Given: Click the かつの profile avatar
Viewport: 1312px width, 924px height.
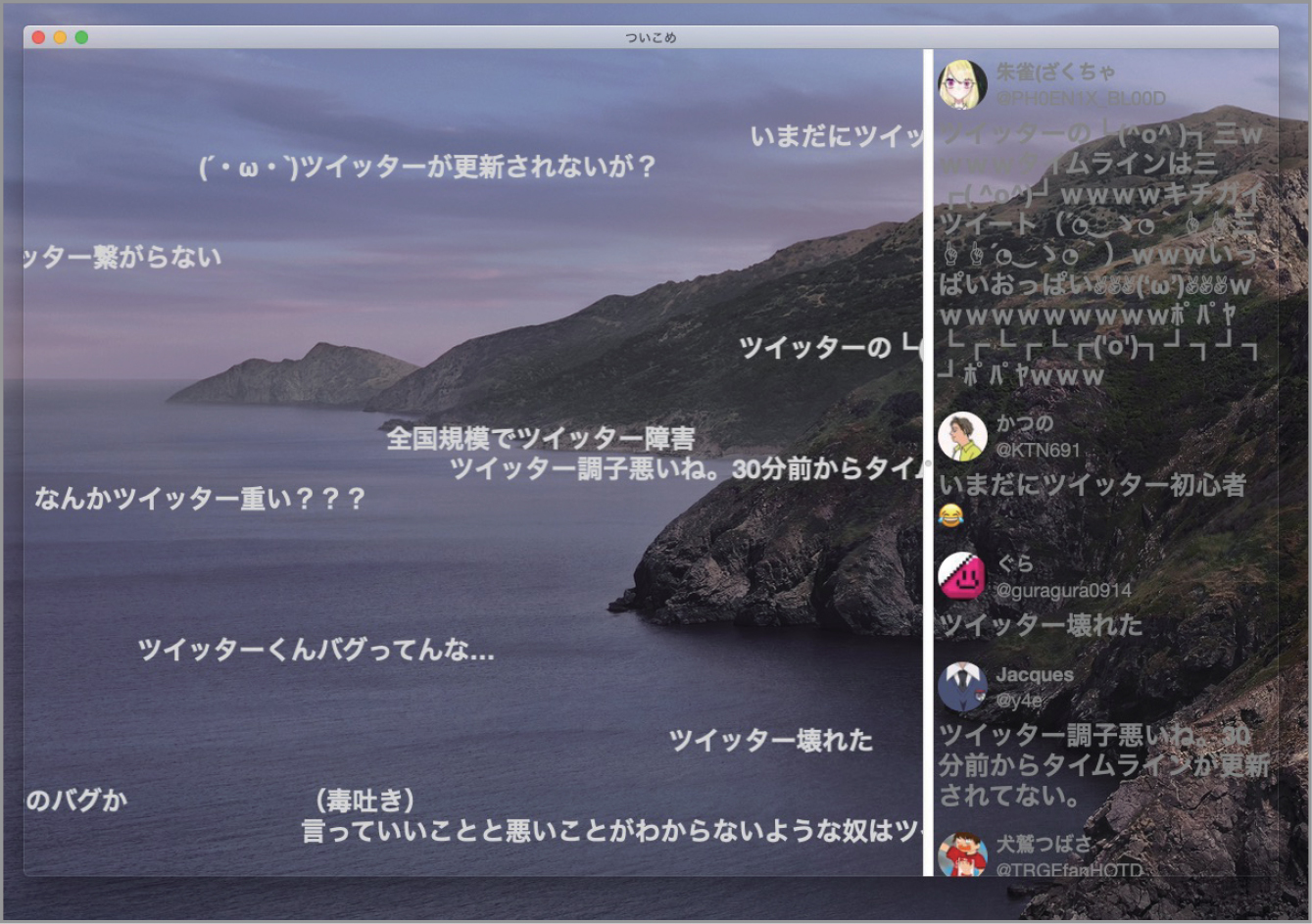Looking at the screenshot, I should point(962,436).
